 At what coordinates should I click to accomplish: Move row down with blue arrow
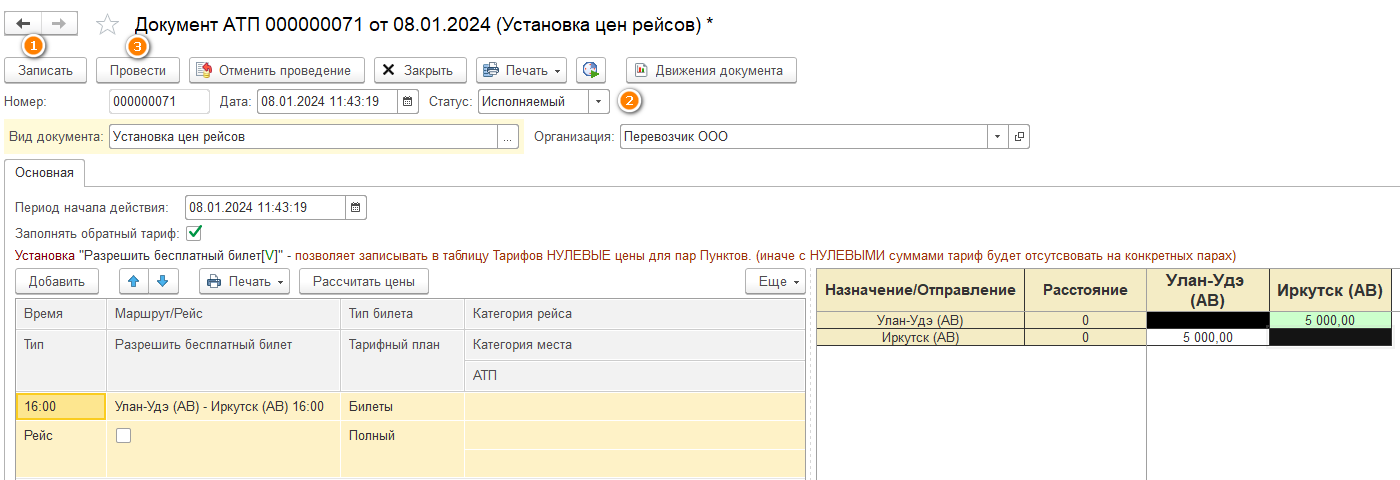pyautogui.click(x=162, y=281)
